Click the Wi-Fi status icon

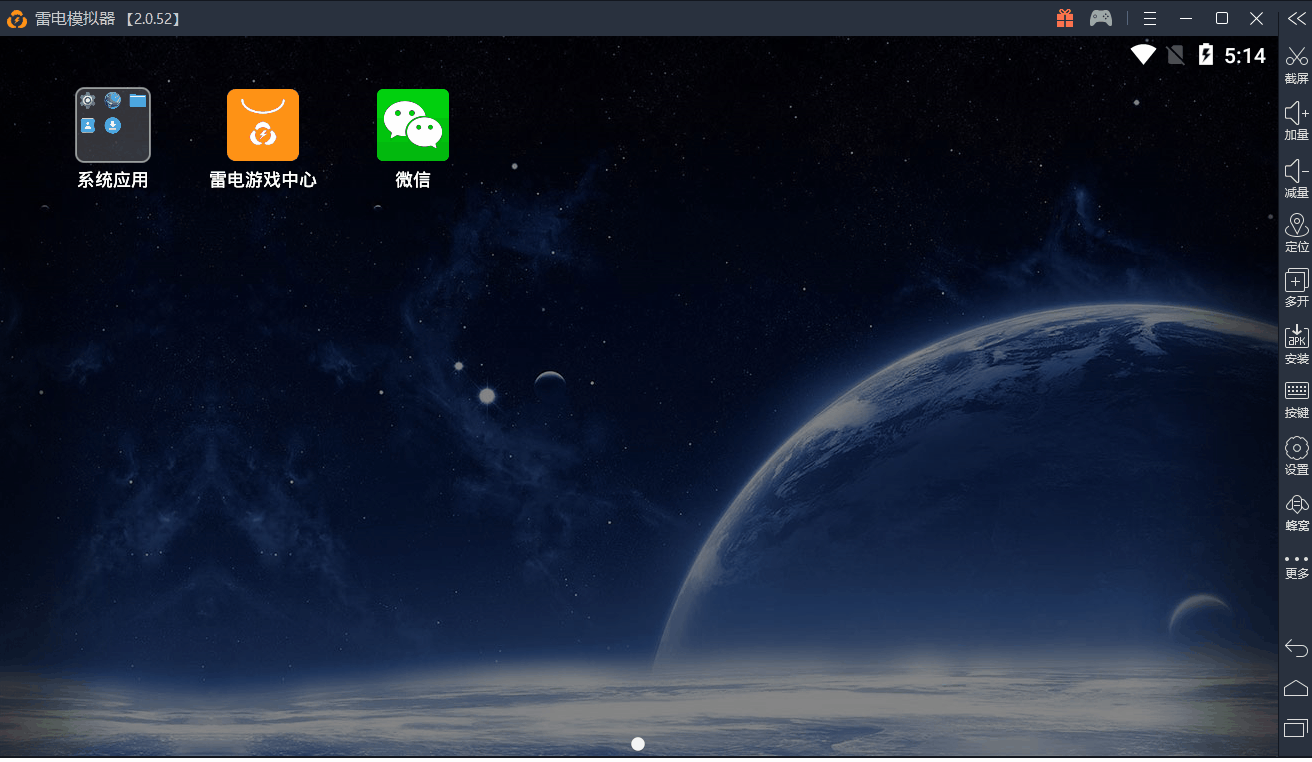click(1143, 55)
